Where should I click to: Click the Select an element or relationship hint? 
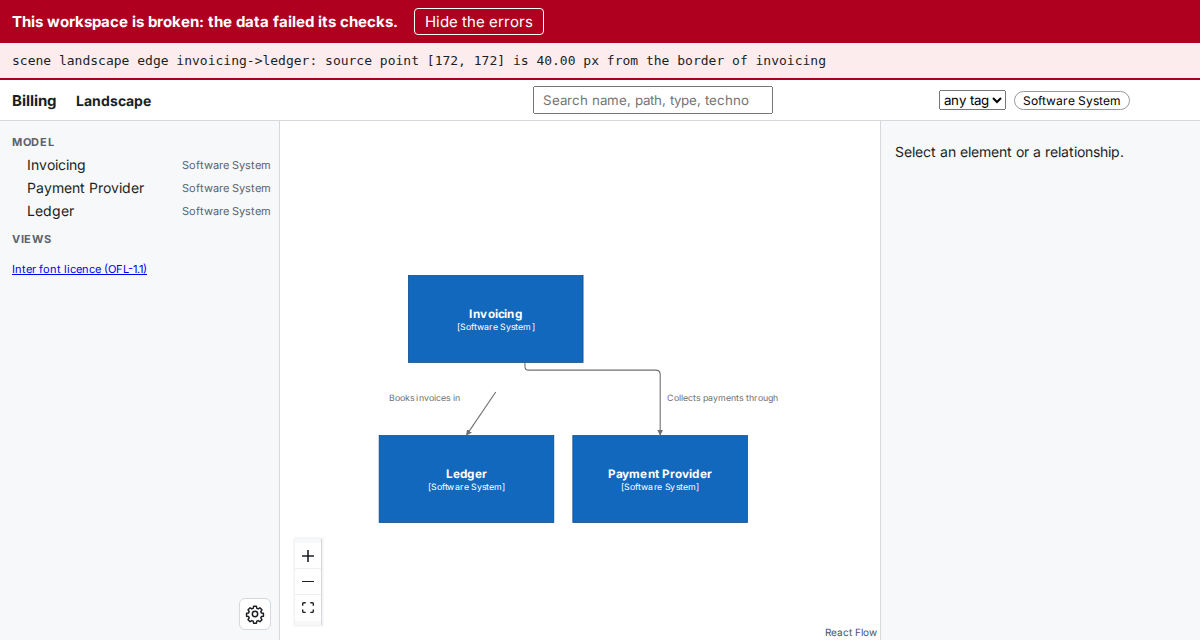click(1009, 152)
